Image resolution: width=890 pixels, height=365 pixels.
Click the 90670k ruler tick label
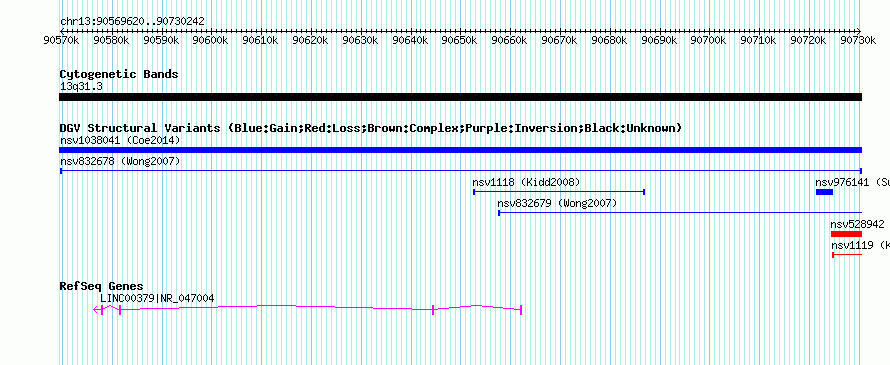pos(560,40)
